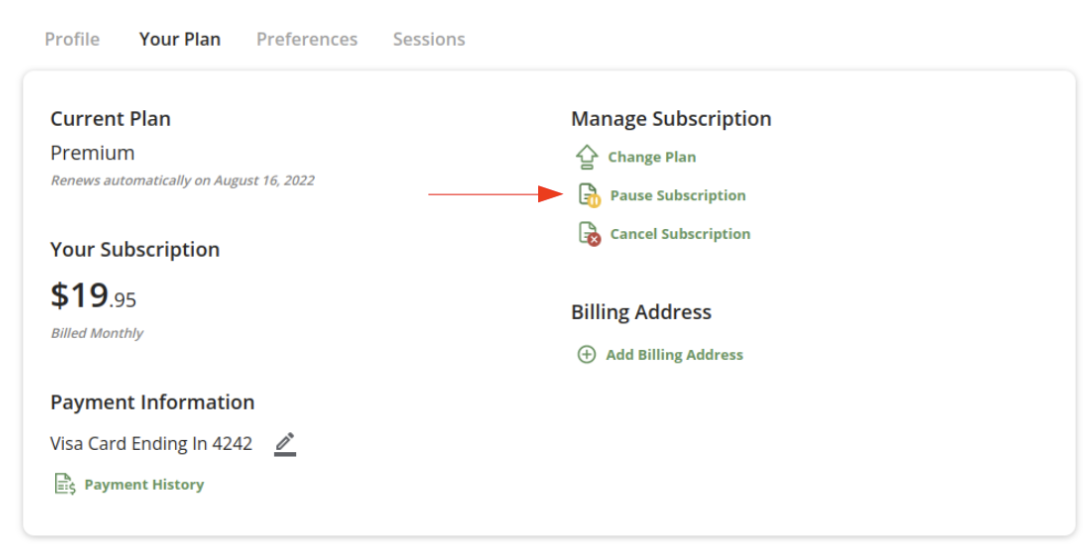Click the plus circle icon beside Add Billing Address
The height and width of the screenshot is (549, 1083).
(586, 355)
